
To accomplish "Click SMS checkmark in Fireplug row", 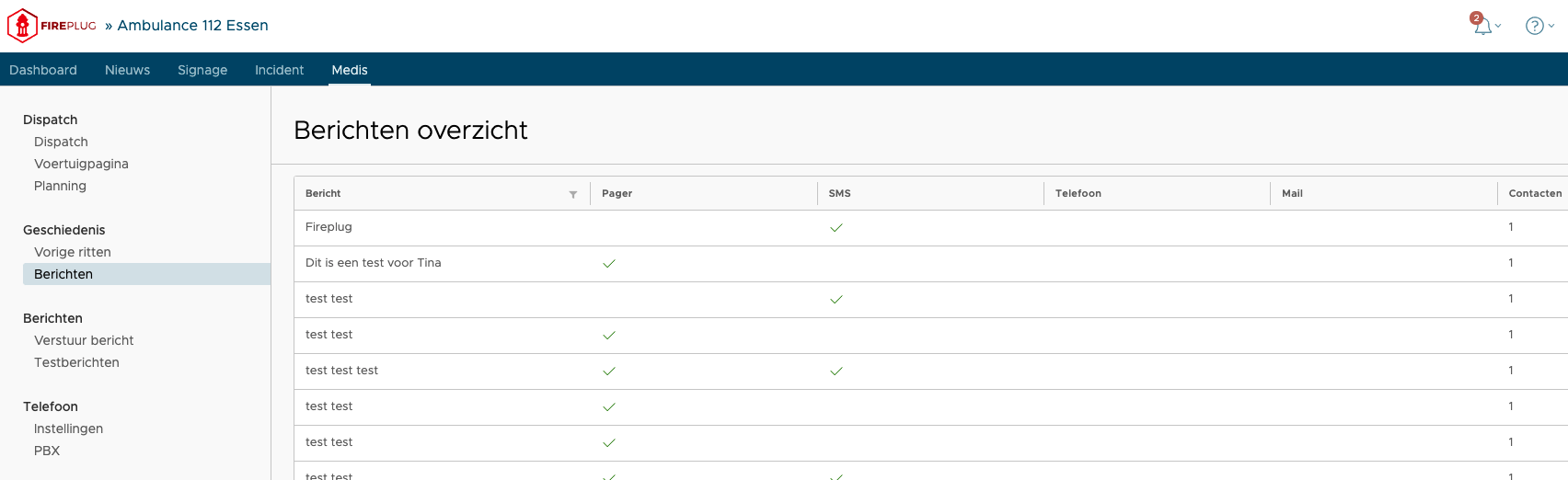I will 836,227.
